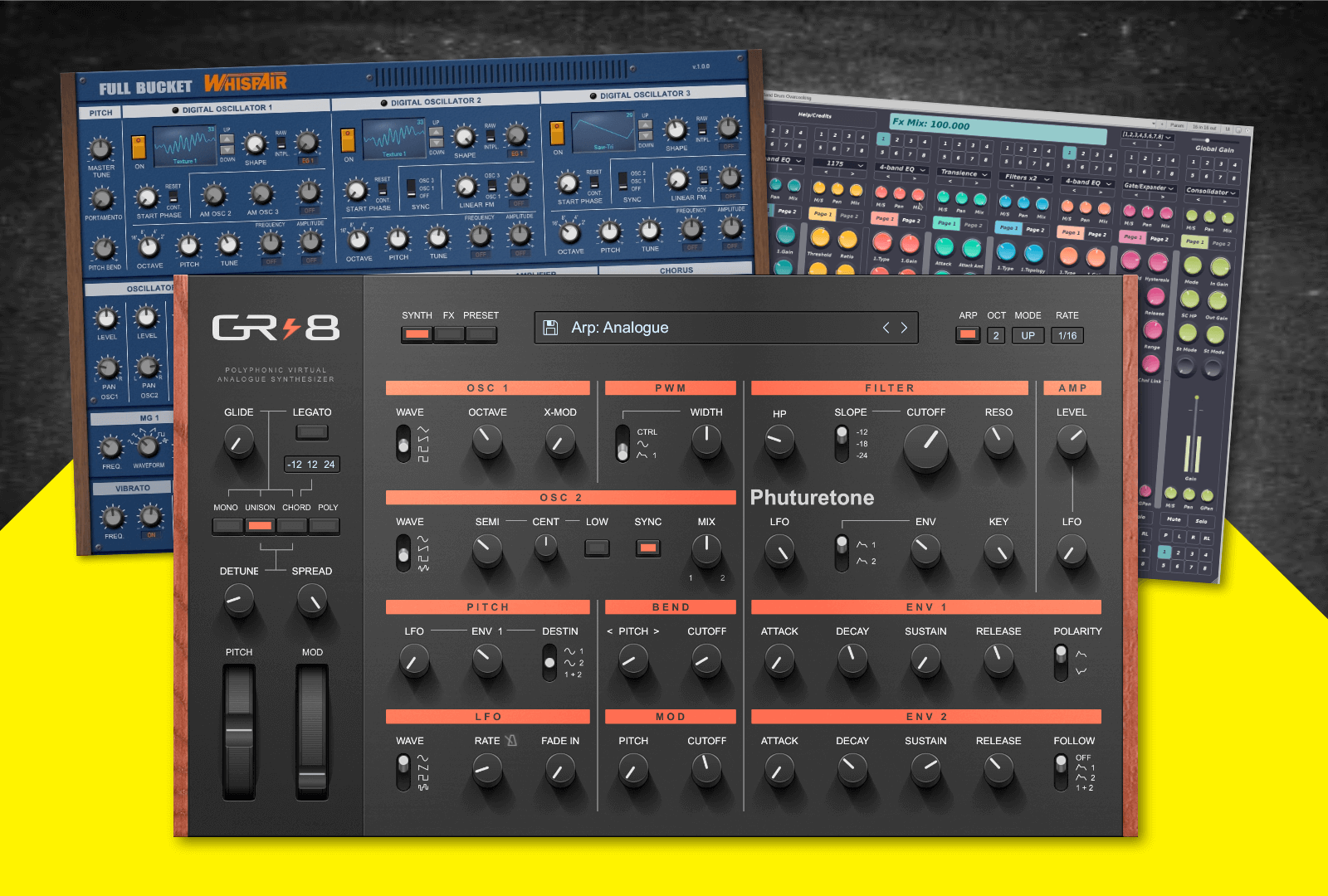Click the glide range selector showing -12 12 24

(x=312, y=465)
